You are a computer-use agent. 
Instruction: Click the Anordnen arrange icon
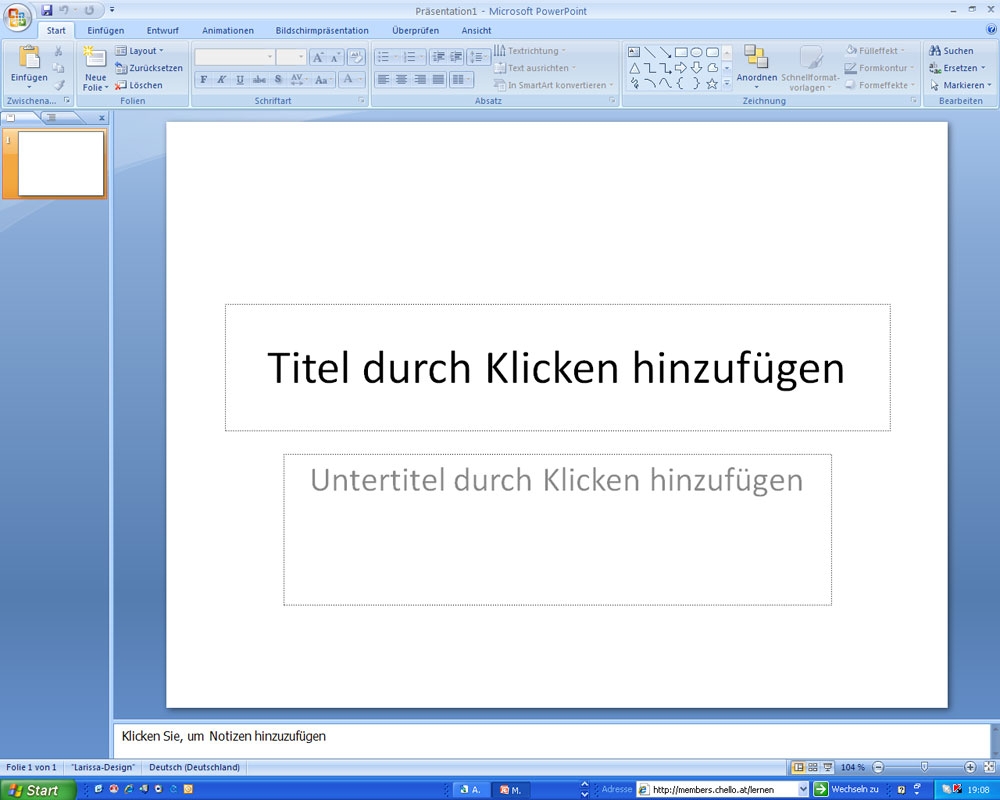point(756,57)
